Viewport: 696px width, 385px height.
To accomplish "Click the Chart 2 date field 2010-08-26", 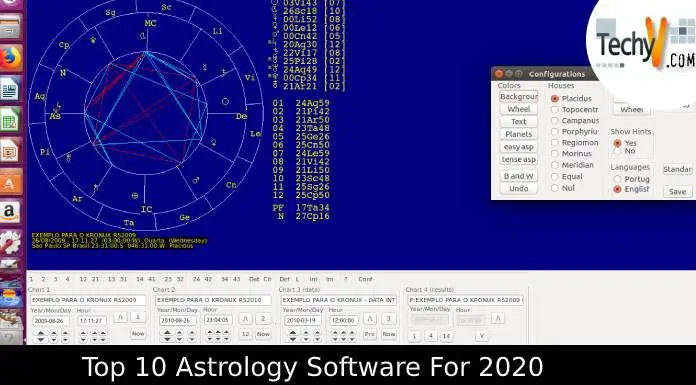I will pyautogui.click(x=178, y=320).
